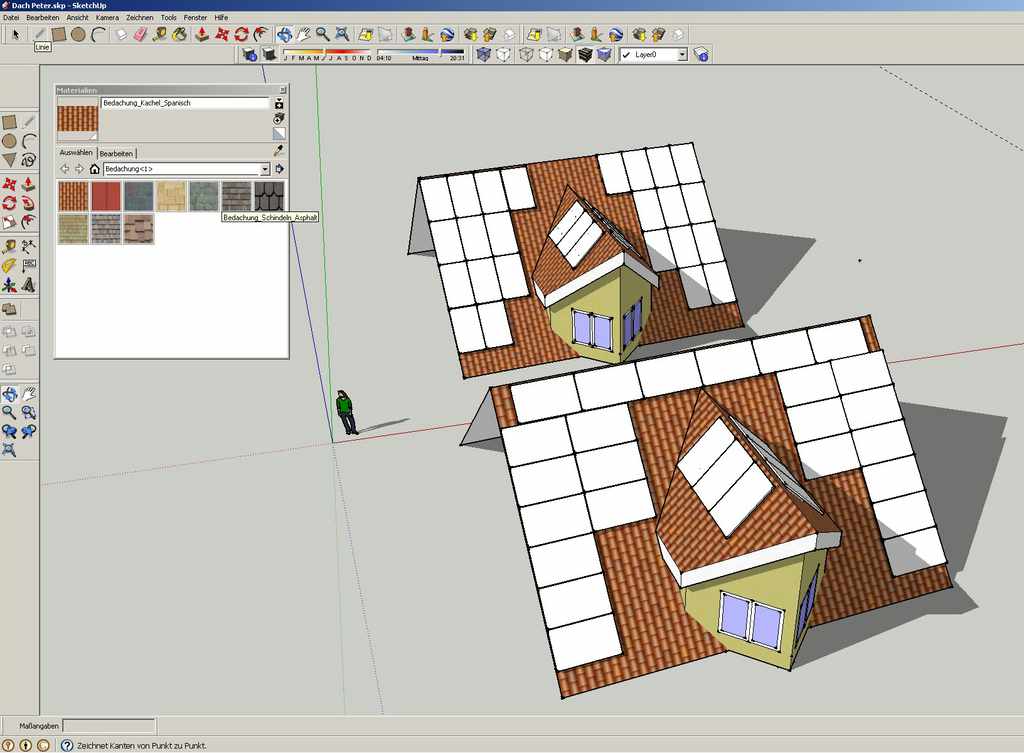The height and width of the screenshot is (753, 1024).
Task: Switch to the Bearbeiten tab in Materialien
Action: click(116, 153)
